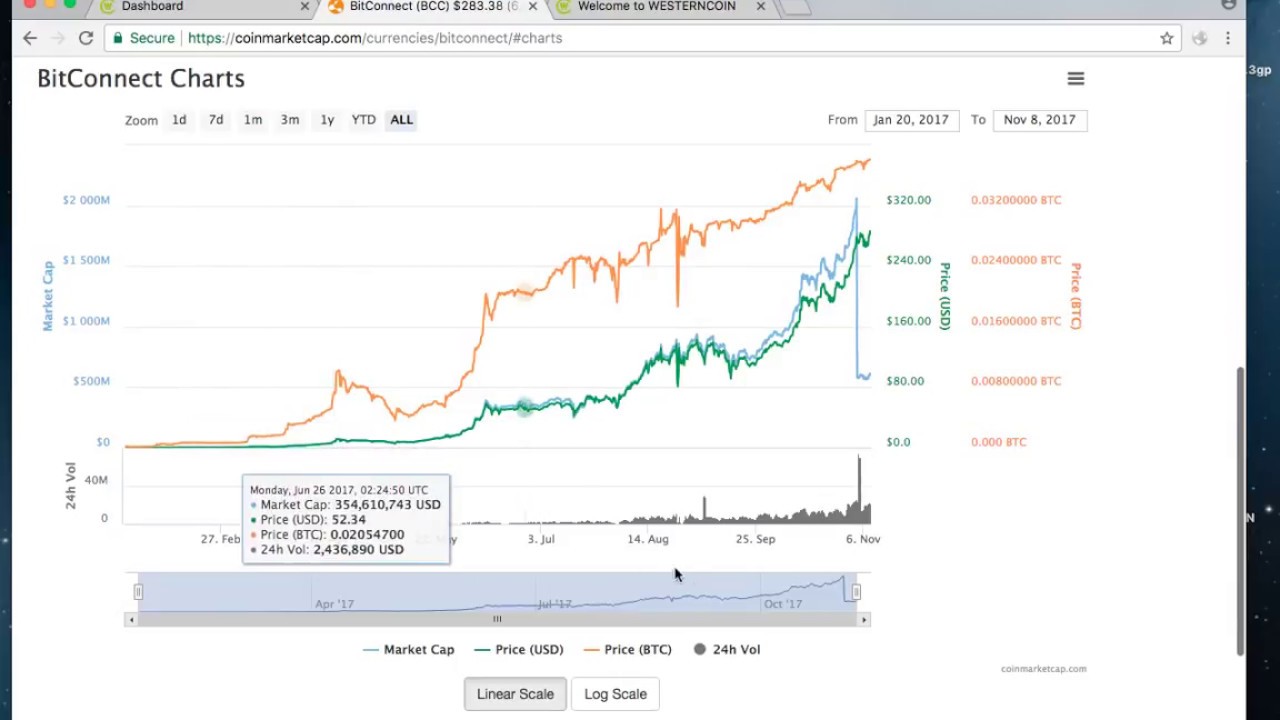
Task: Open a new browser tab
Action: [x=795, y=7]
